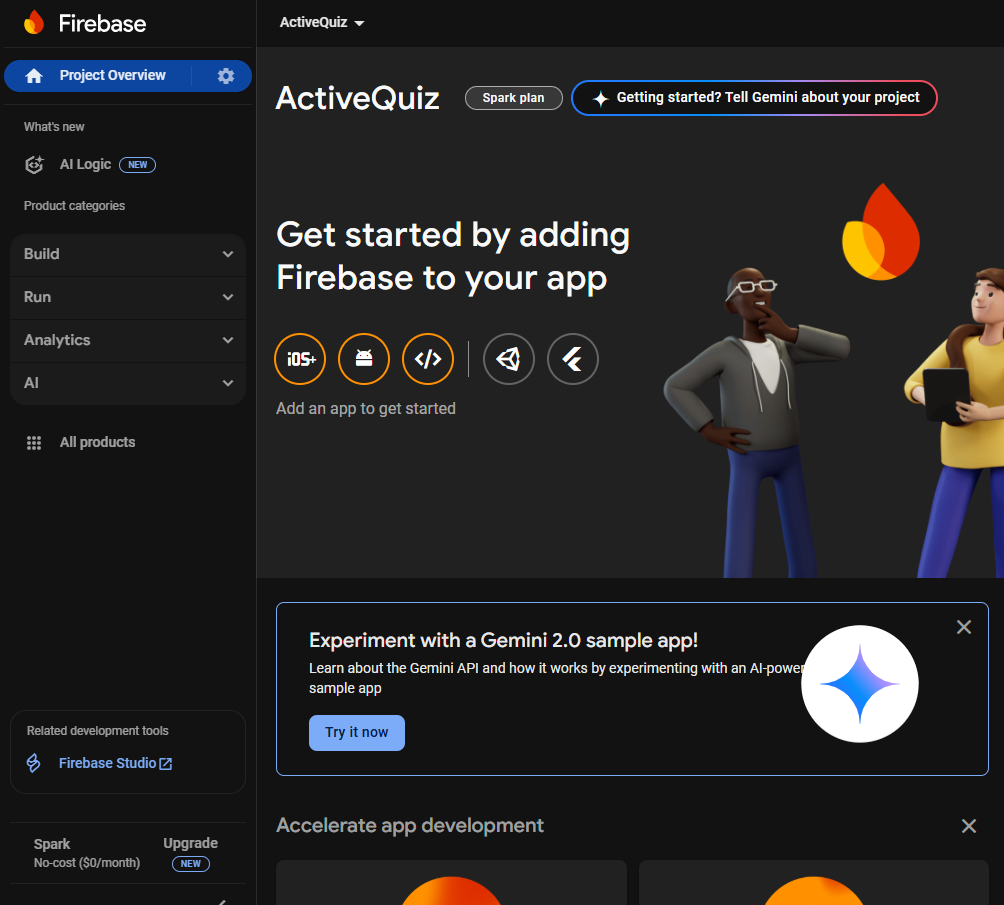This screenshot has width=1004, height=905.
Task: Close the Accelerate app development section
Action: pyautogui.click(x=969, y=826)
